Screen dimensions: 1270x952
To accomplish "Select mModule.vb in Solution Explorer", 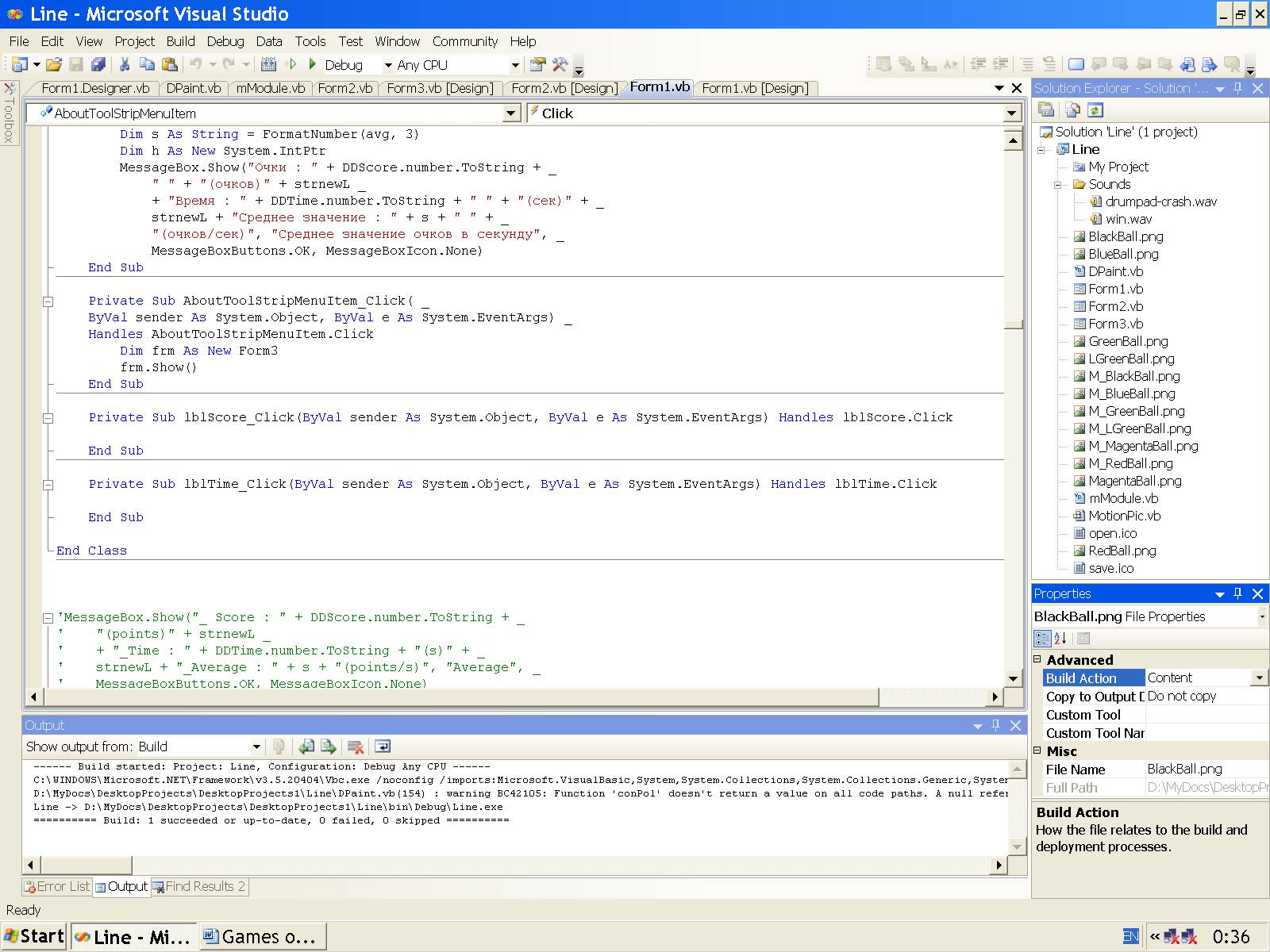I will [x=1122, y=498].
